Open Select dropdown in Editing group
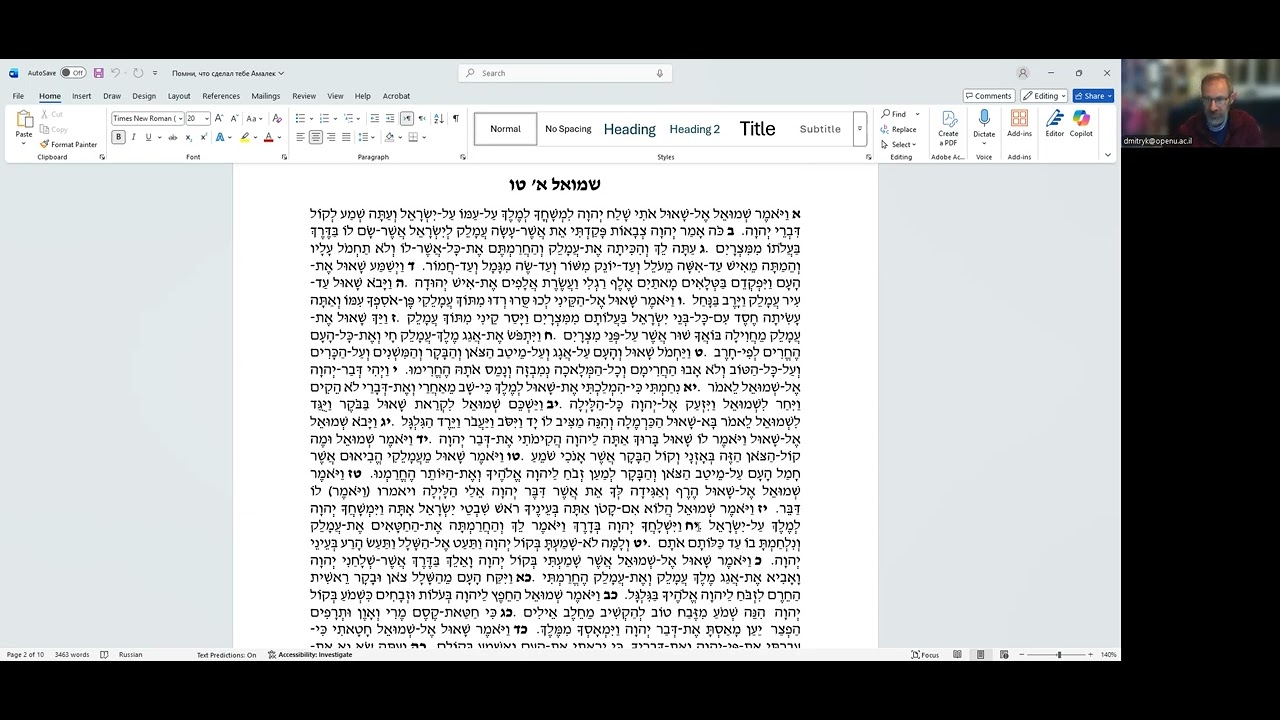This screenshot has height=720, width=1280. pos(900,144)
